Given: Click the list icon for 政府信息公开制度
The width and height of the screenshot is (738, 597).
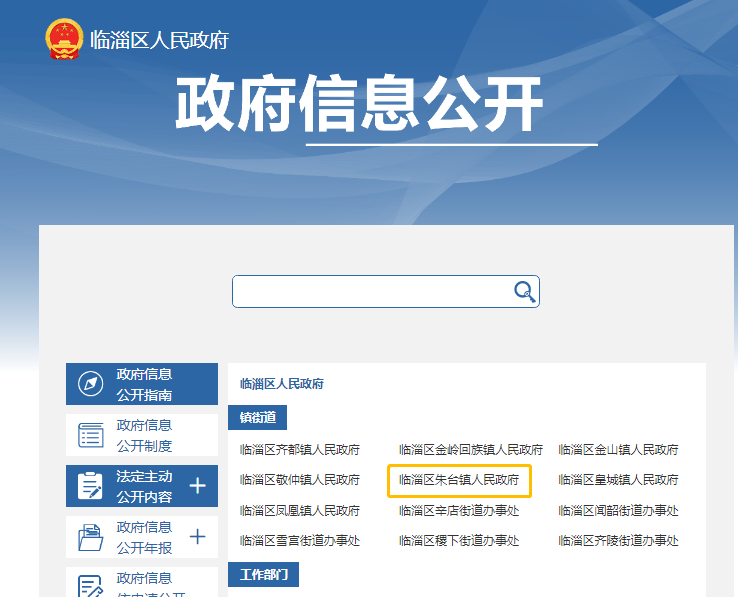Looking at the screenshot, I should [x=91, y=435].
